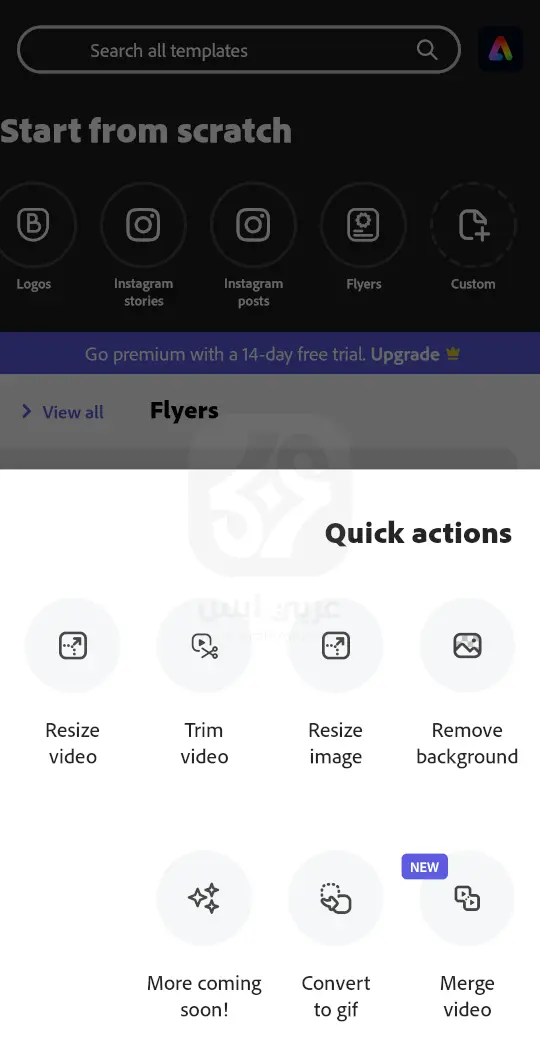The image size is (540, 1057).
Task: Select the Trim video action icon
Action: [204, 646]
